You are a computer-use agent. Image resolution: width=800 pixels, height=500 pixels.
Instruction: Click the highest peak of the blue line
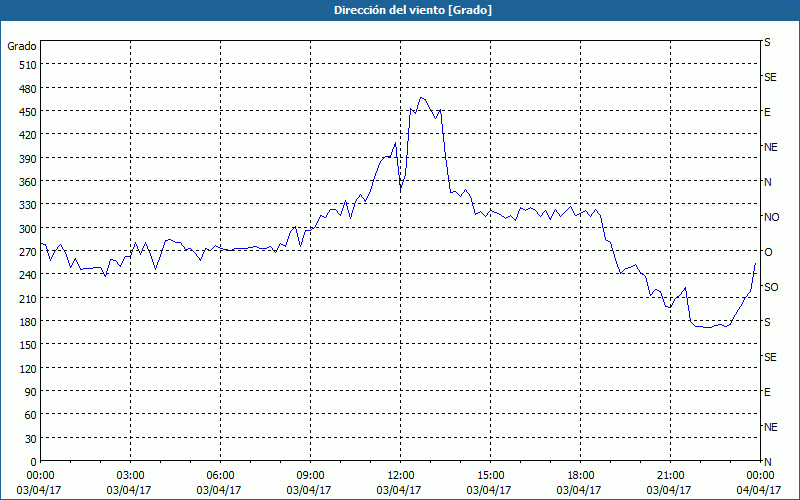coord(421,97)
